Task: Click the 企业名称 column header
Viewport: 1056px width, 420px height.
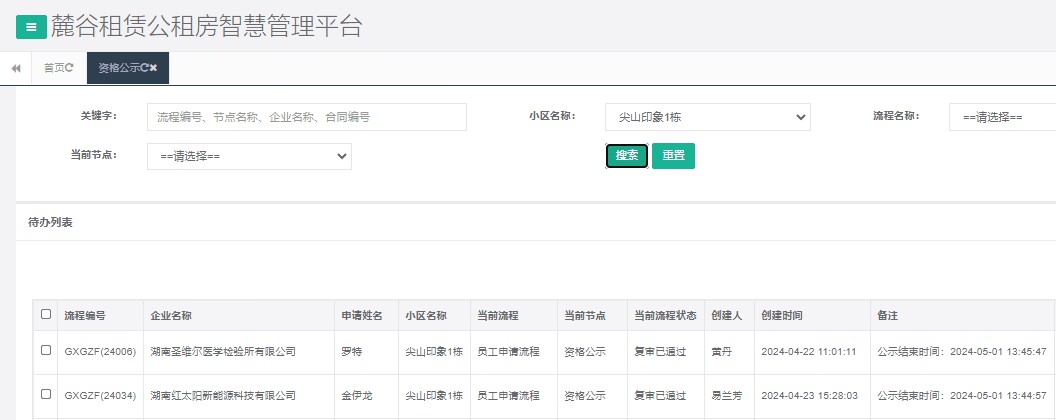Action: click(x=171, y=316)
